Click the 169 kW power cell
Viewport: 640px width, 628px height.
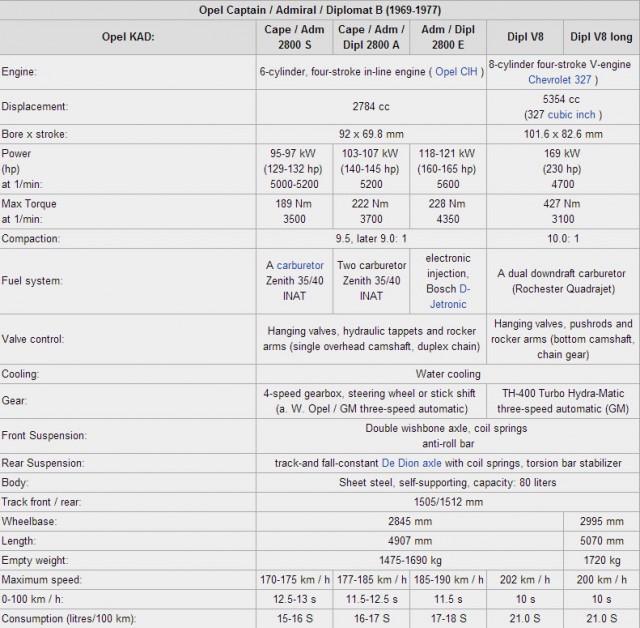point(563,169)
